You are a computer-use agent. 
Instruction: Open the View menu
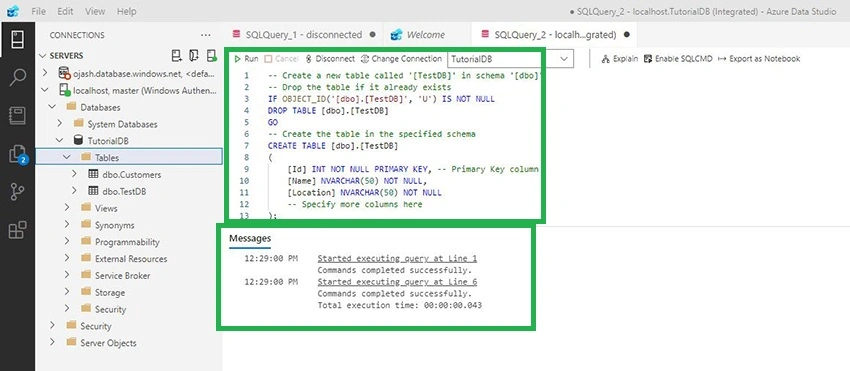[95, 11]
